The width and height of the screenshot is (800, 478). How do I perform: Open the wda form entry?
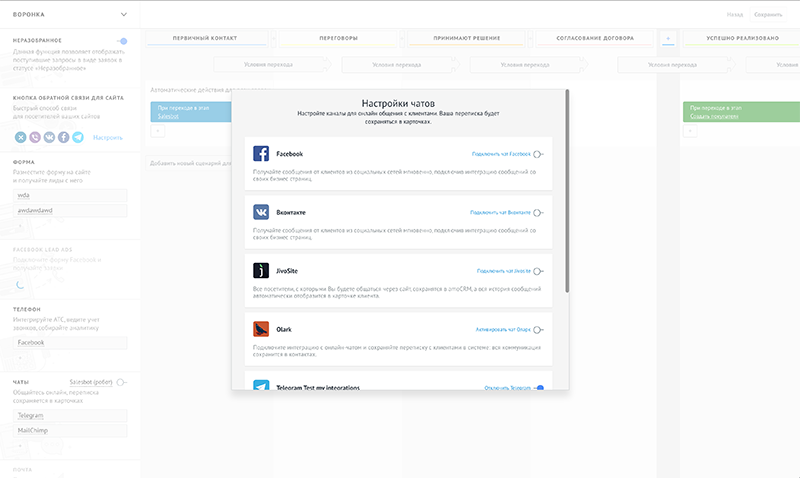click(70, 195)
